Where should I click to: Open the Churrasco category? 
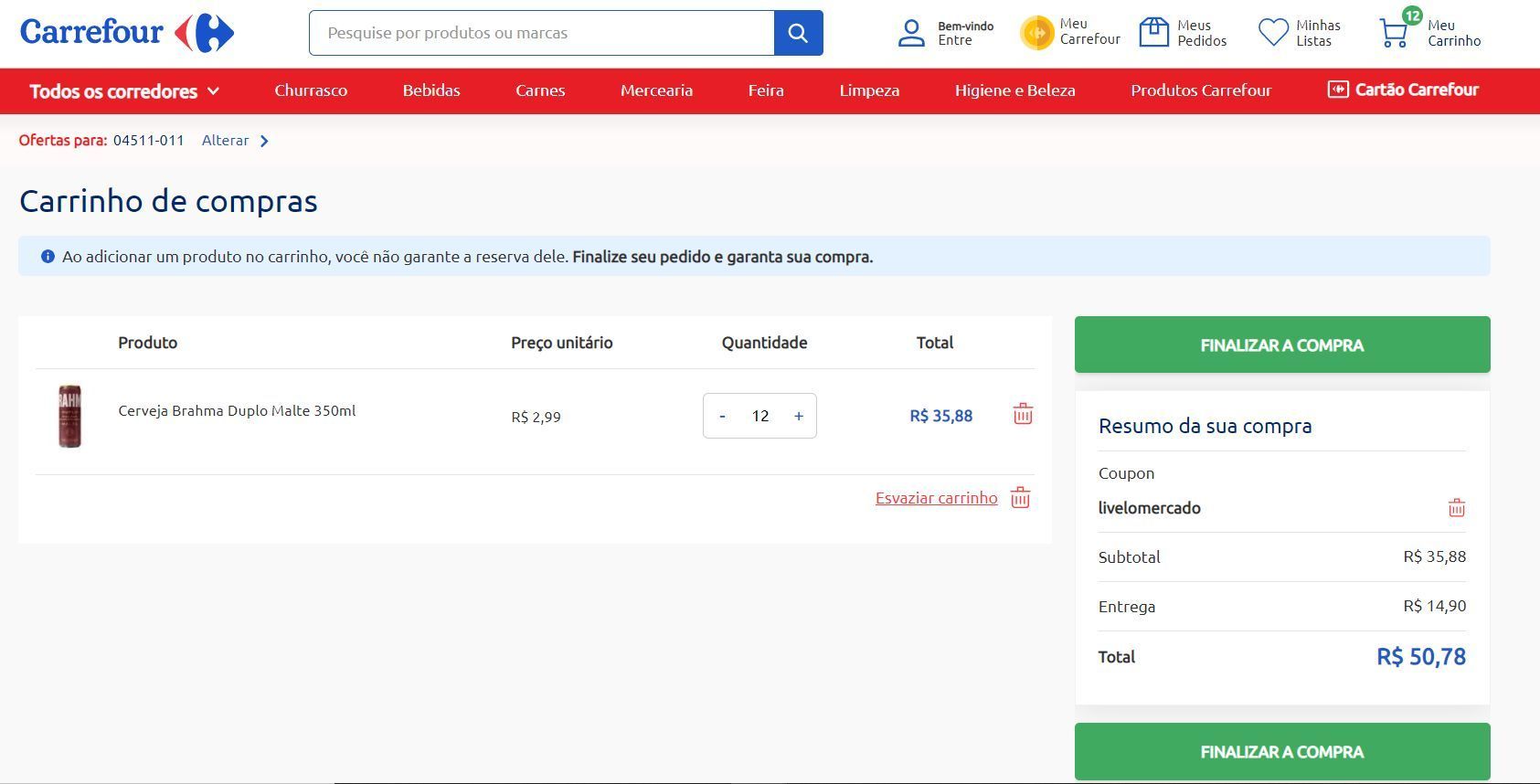tap(311, 90)
